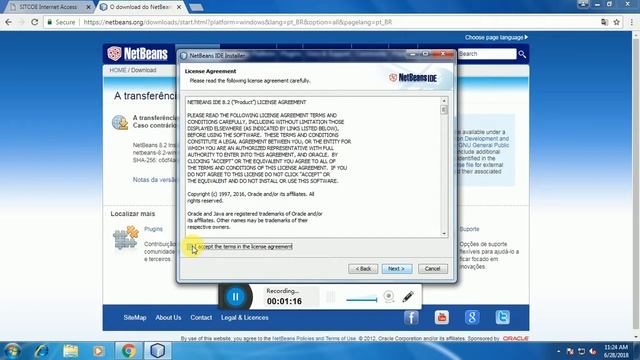Click the Plugins puzzle piece image
The image size is (640, 360).
click(126, 238)
